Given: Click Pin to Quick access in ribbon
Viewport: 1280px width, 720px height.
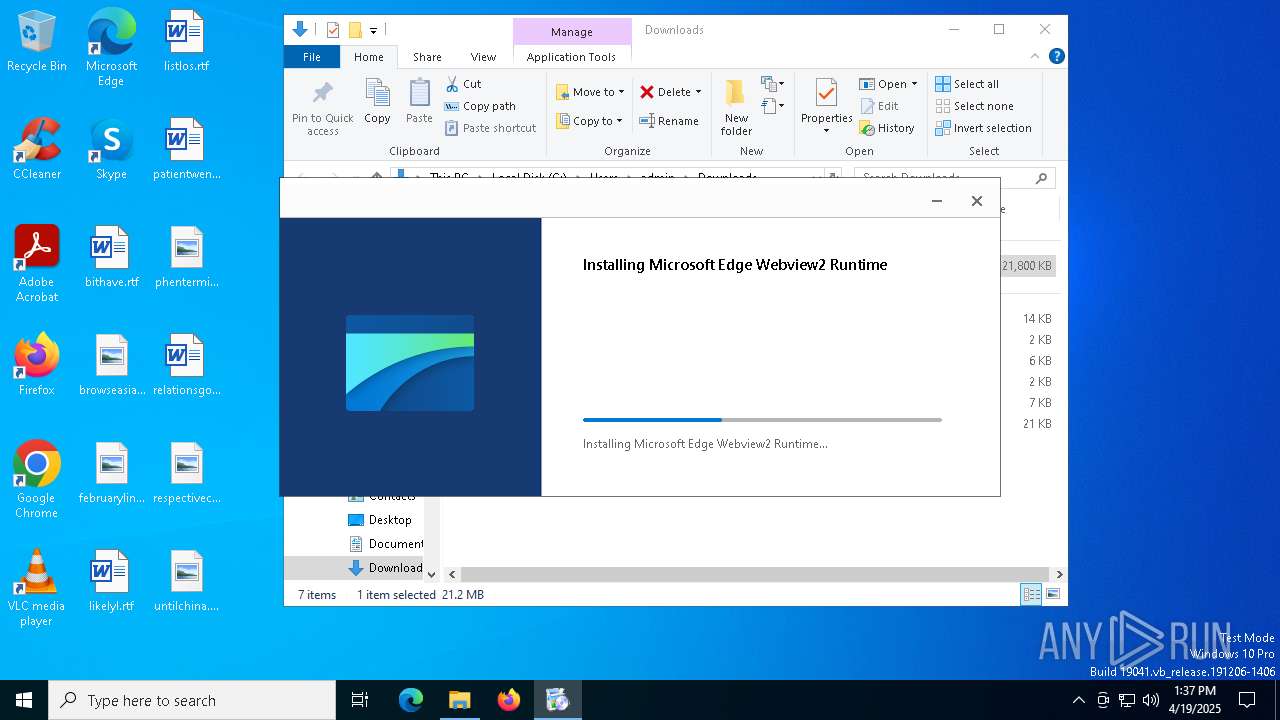Looking at the screenshot, I should [x=322, y=108].
